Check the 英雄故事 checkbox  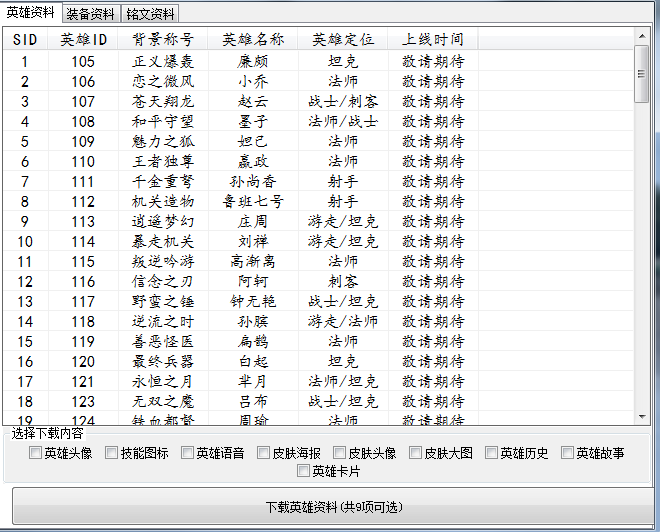[x=568, y=453]
